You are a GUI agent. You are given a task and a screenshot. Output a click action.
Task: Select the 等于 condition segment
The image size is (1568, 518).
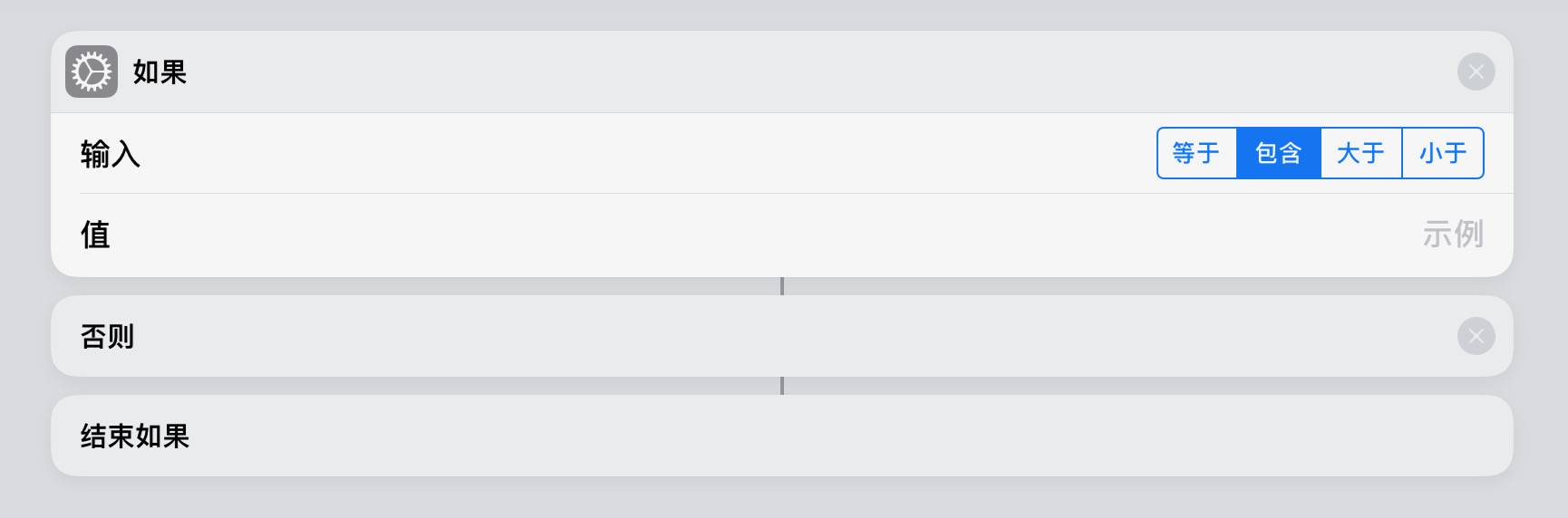pos(1196,153)
